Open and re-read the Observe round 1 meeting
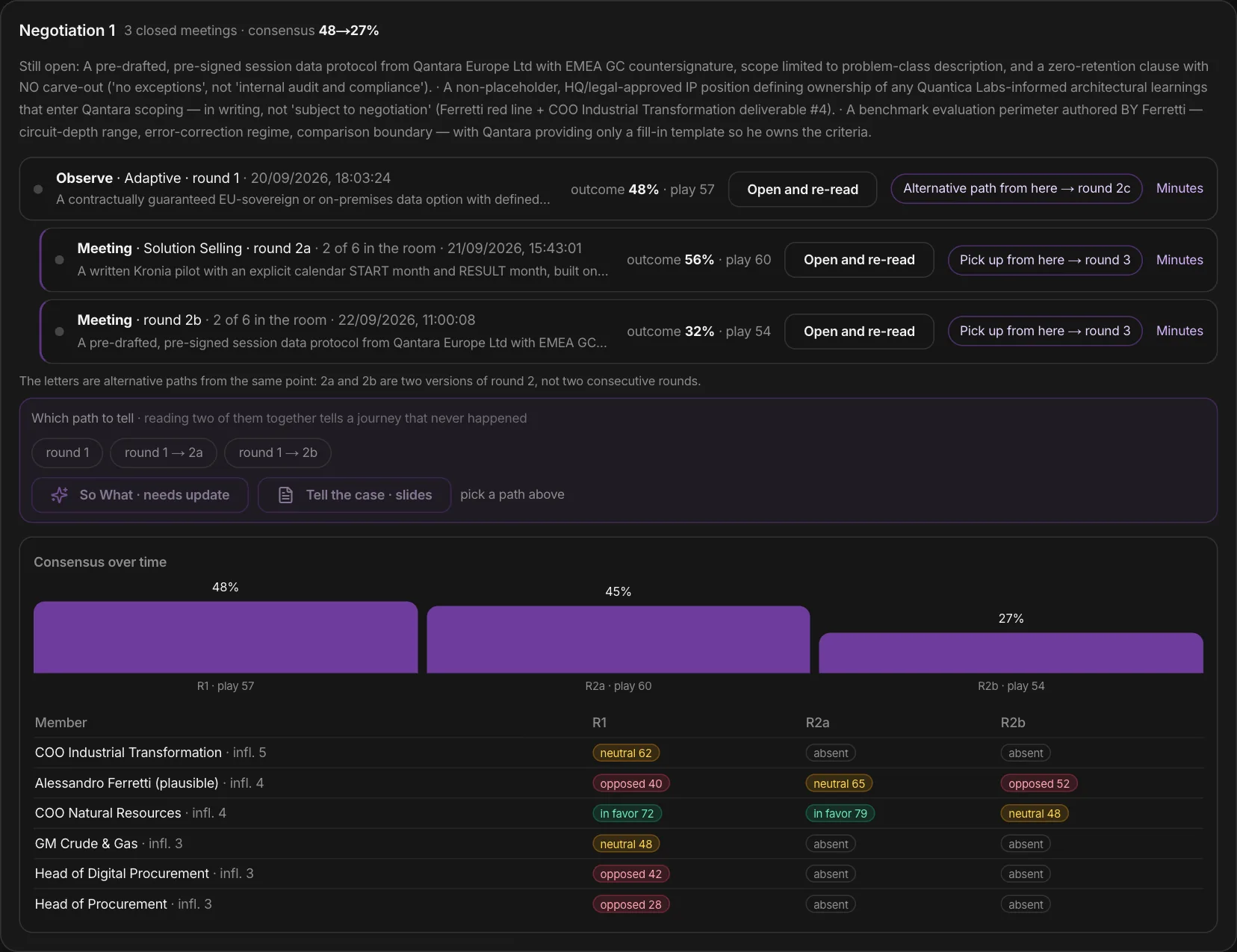Viewport: 1237px width, 952px height. point(802,190)
